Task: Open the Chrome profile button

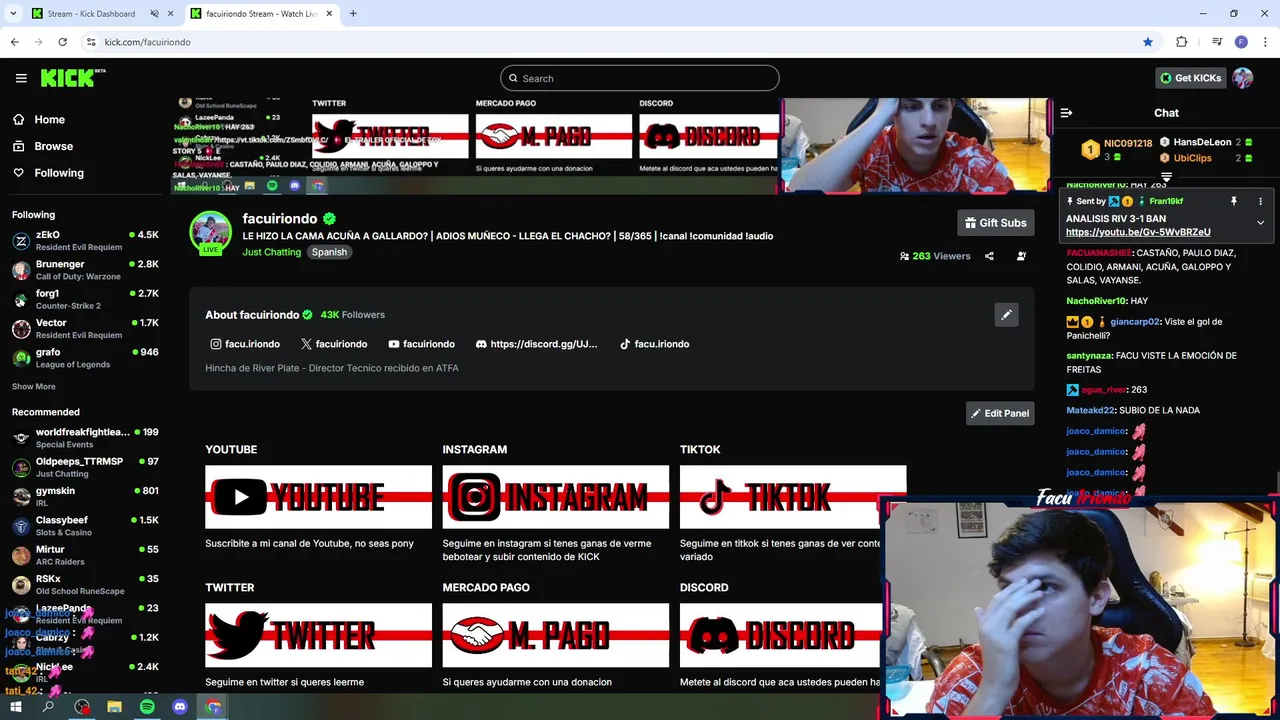Action: pos(1241,42)
